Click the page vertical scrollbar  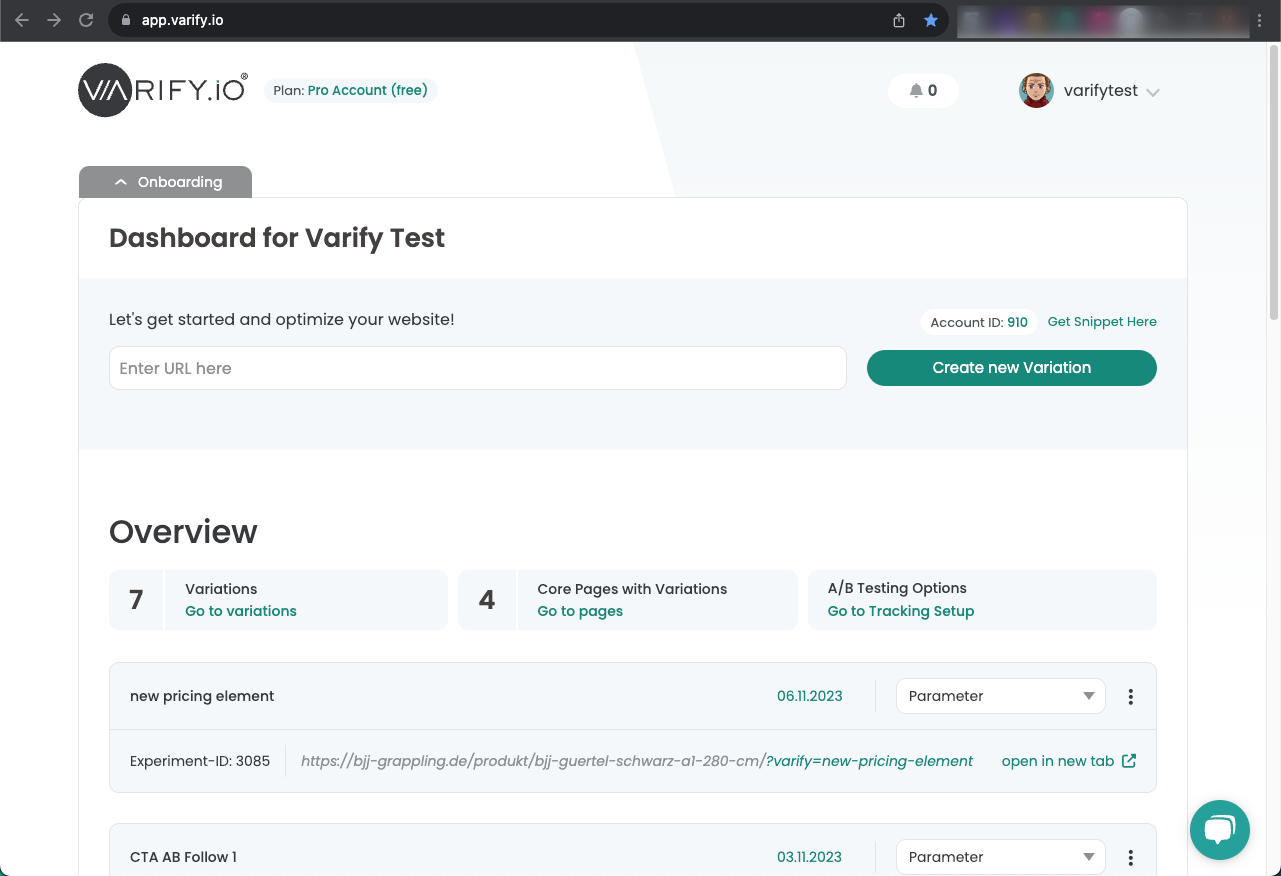1274,182
